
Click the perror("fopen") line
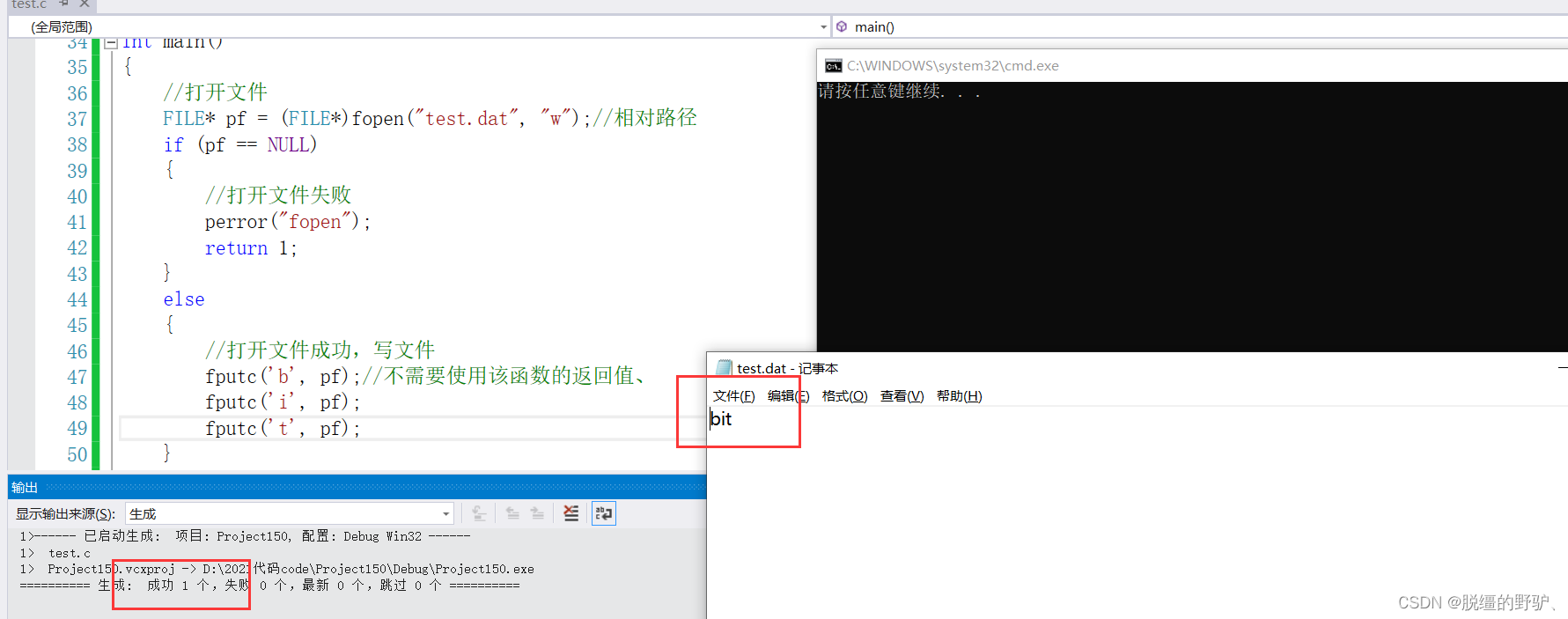tap(288, 222)
